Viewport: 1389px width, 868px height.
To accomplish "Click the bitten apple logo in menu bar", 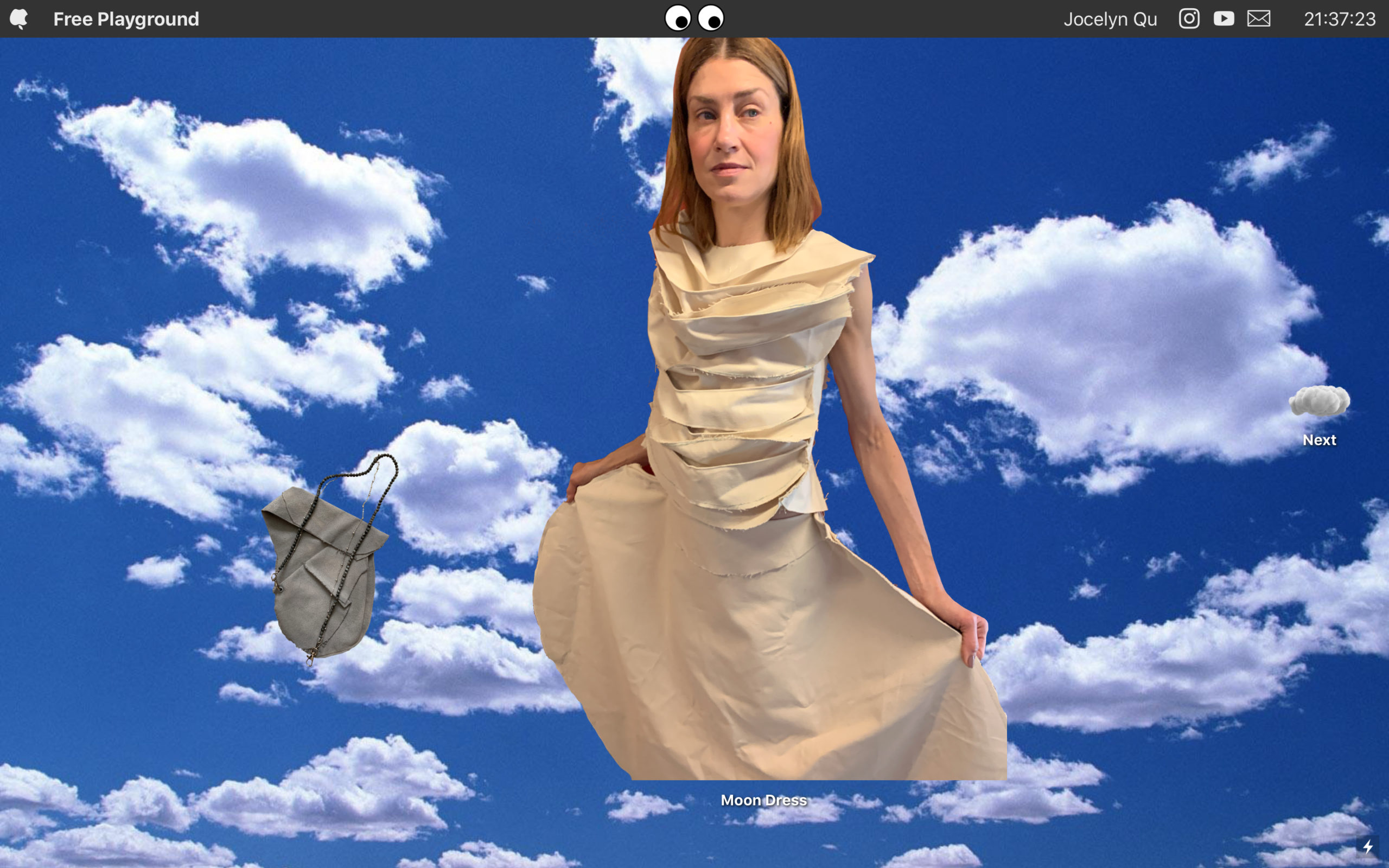I will pos(19,19).
